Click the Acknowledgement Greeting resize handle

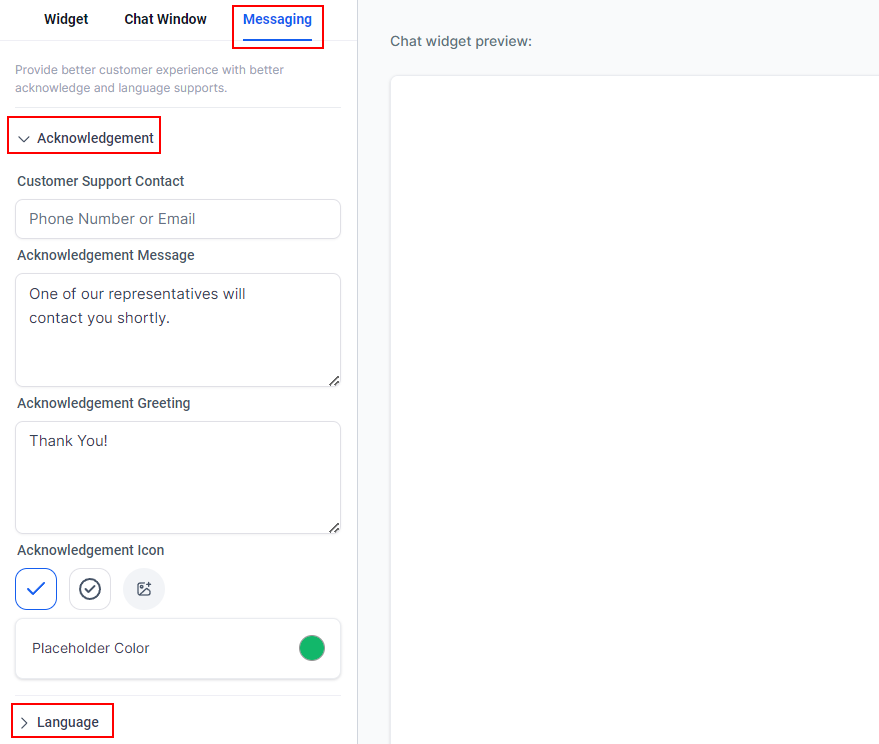334,527
